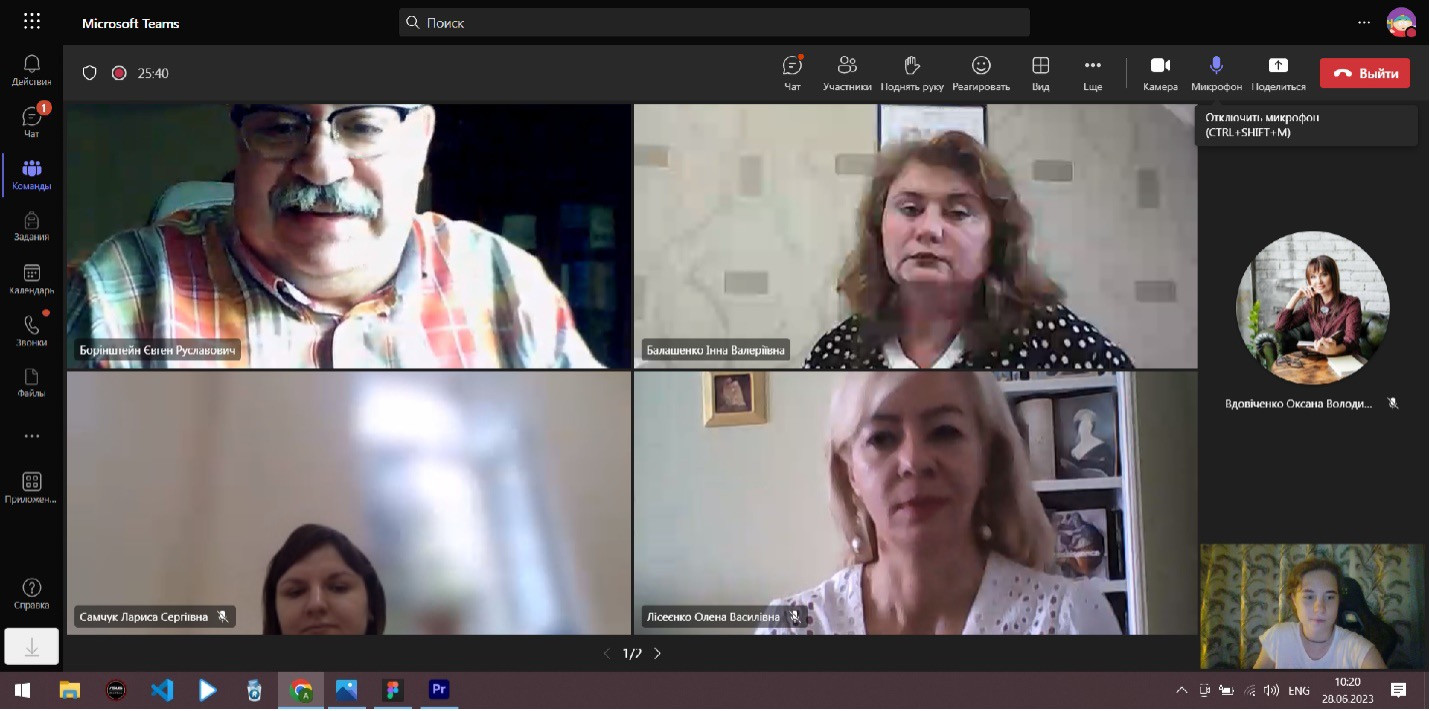Switch to Chrome in taskbar
Screen dimensions: 1430x711
[x=301, y=690]
